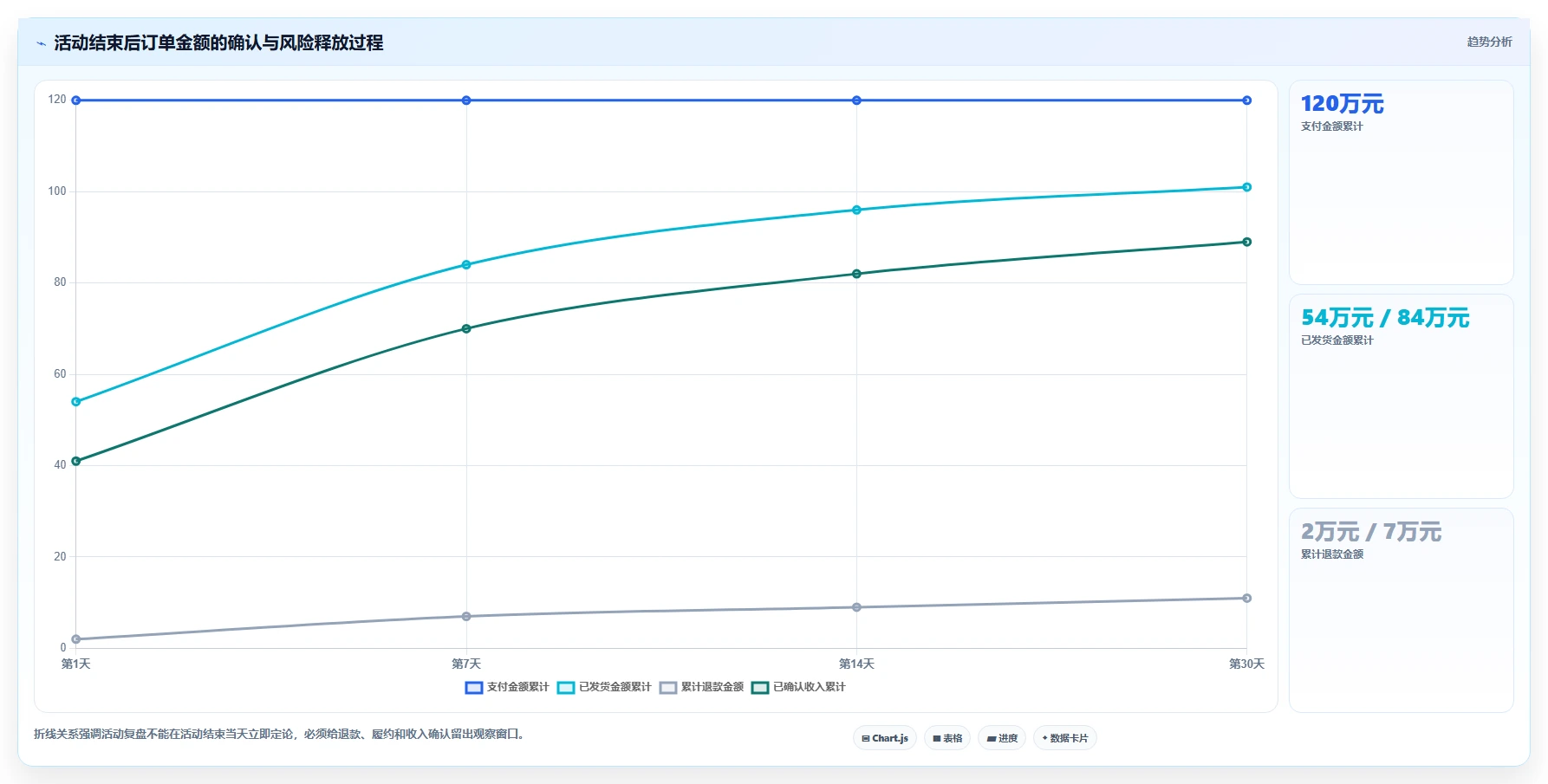Screen dimensions: 1548x784
Task: Click the 120 y-axis tick label
Action: [x=57, y=100]
